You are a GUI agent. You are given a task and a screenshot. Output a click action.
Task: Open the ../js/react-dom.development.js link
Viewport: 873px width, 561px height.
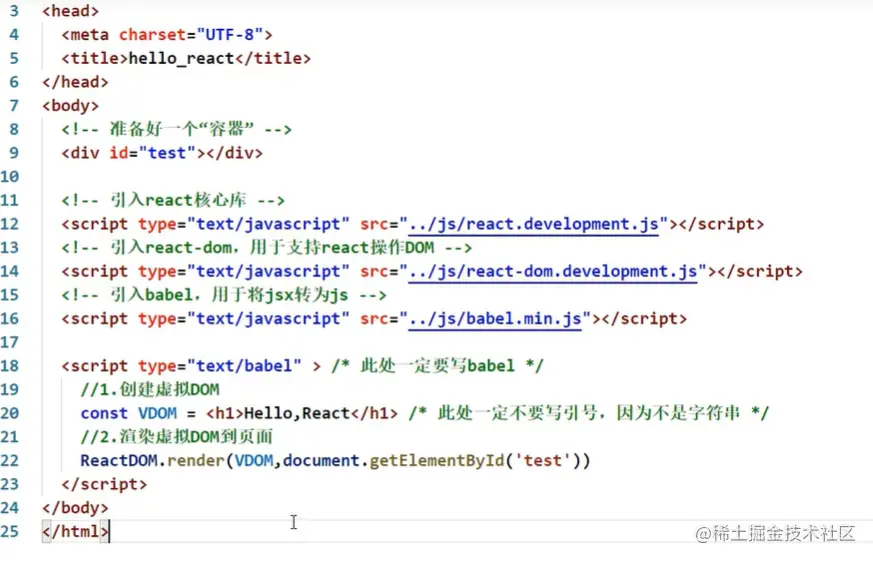(x=553, y=272)
